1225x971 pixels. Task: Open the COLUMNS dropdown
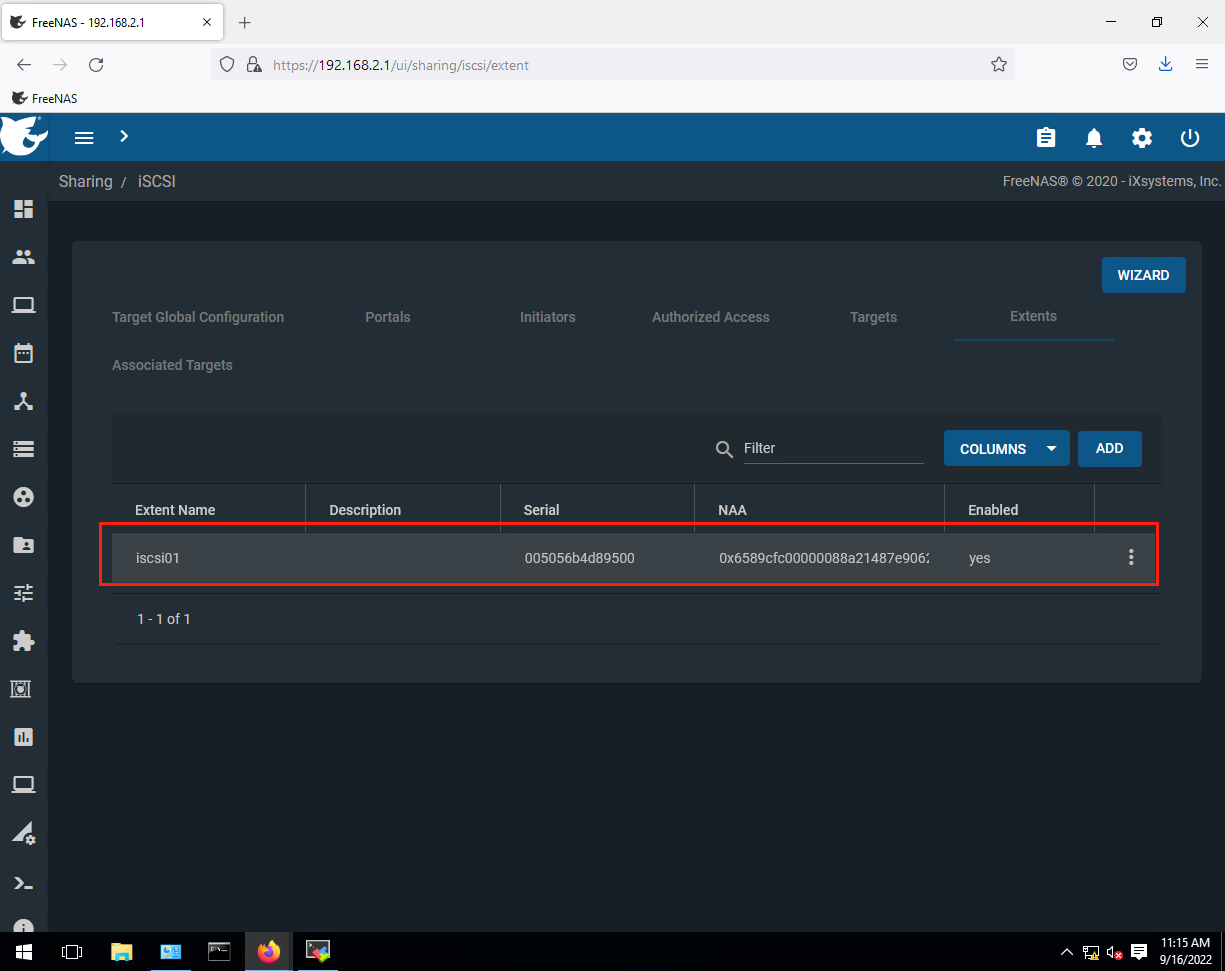(x=1006, y=449)
